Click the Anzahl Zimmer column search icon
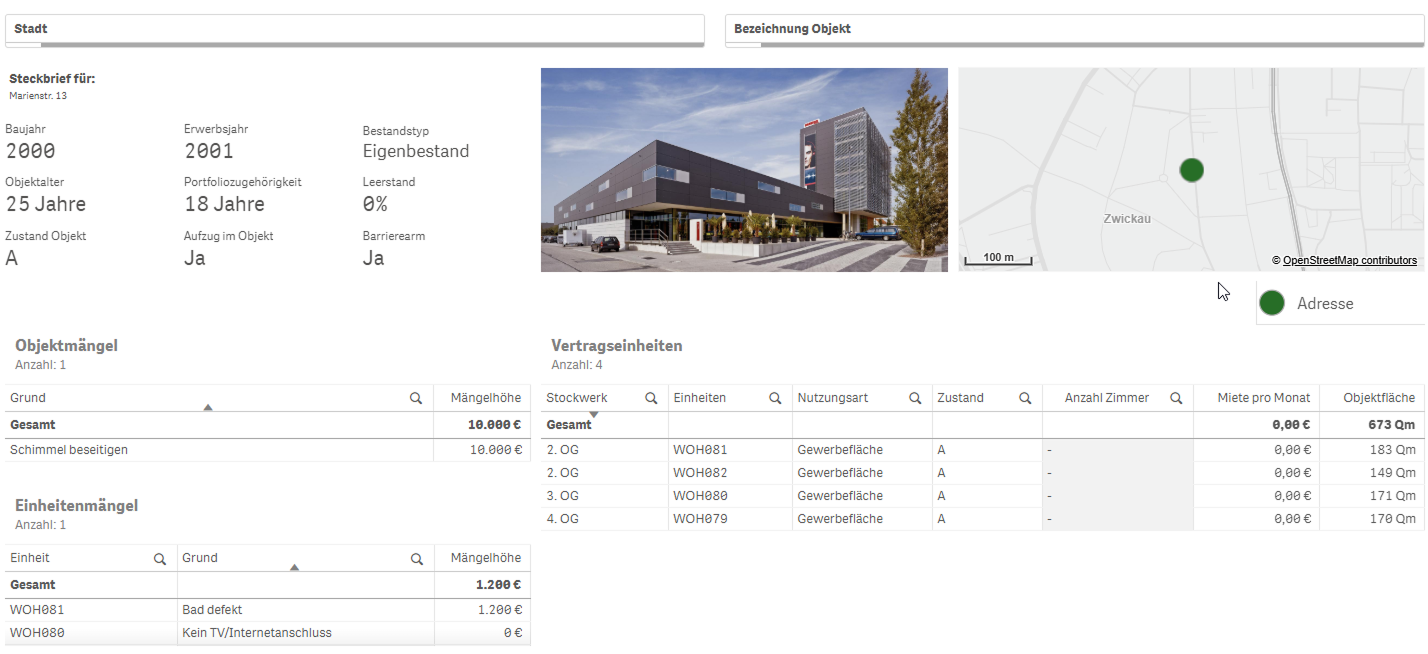 (1176, 398)
